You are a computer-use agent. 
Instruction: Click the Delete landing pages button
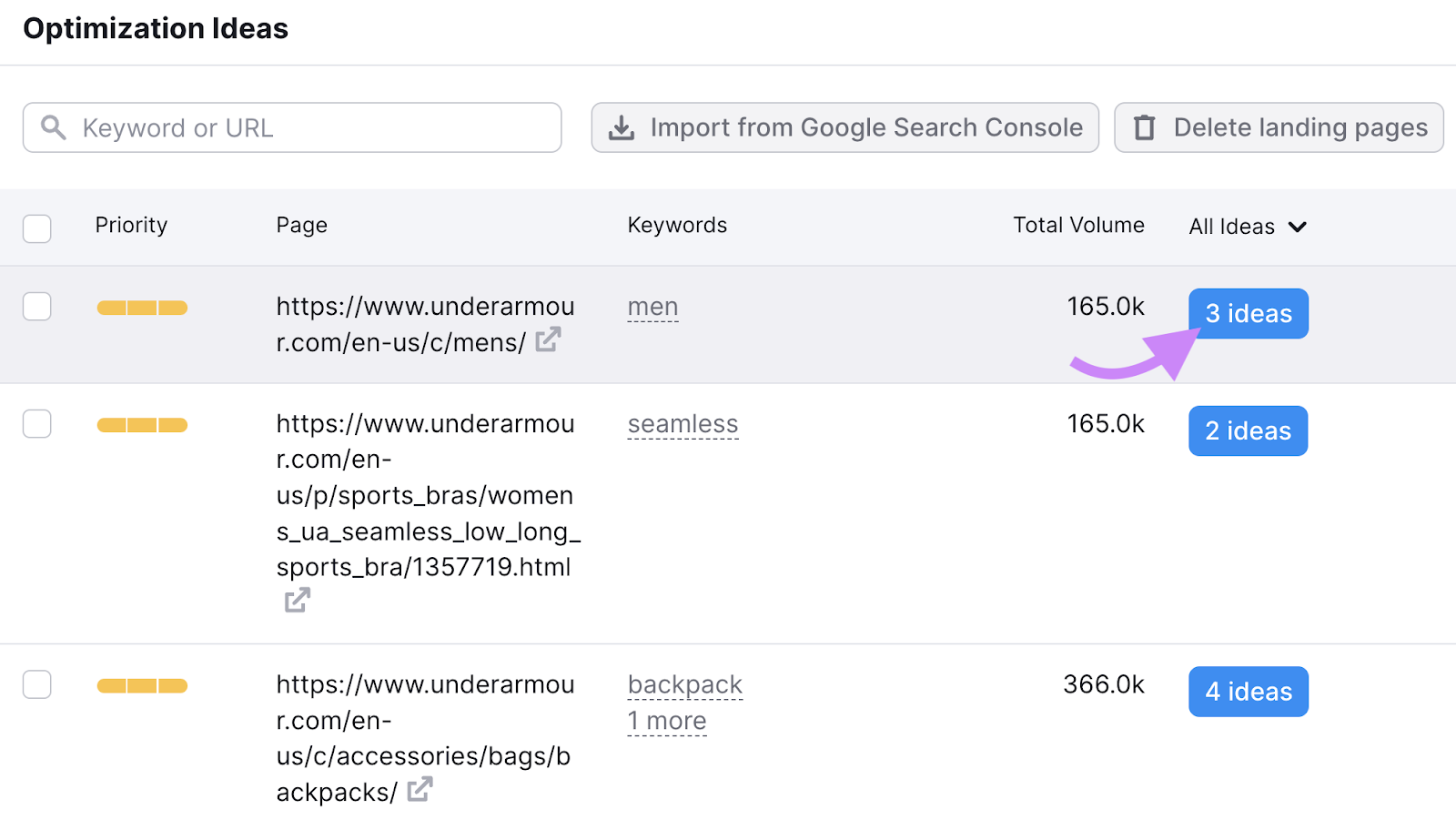click(x=1279, y=127)
